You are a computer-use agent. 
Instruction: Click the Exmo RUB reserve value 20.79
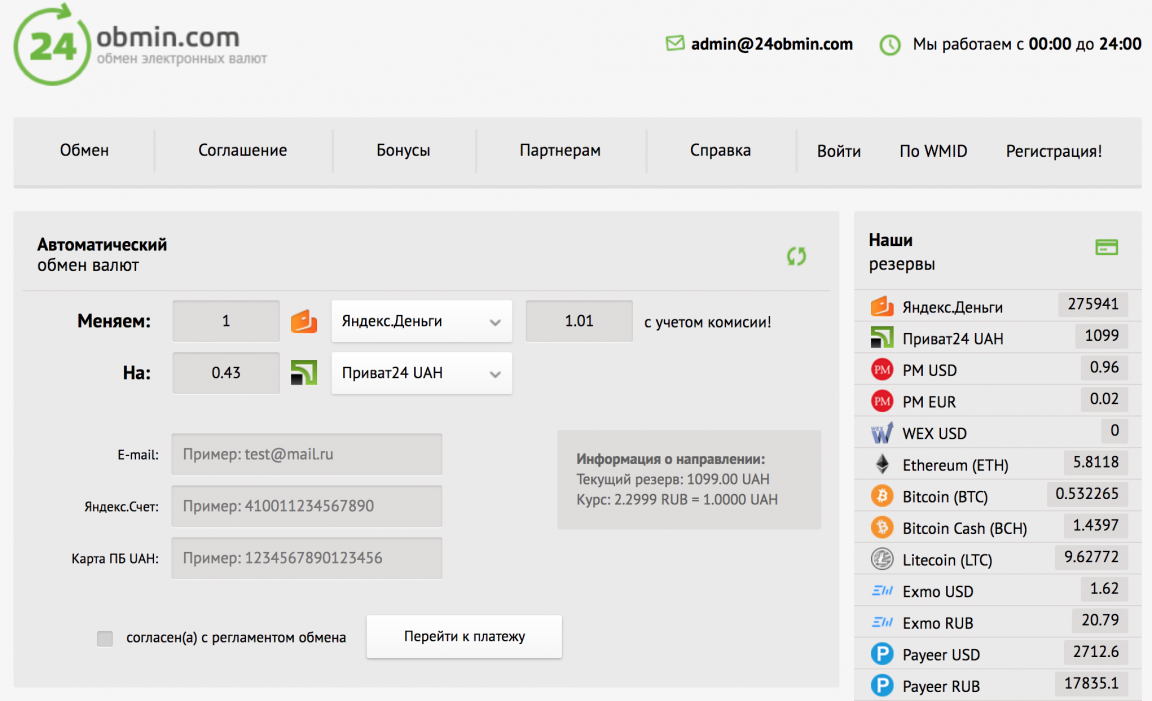coord(1100,619)
